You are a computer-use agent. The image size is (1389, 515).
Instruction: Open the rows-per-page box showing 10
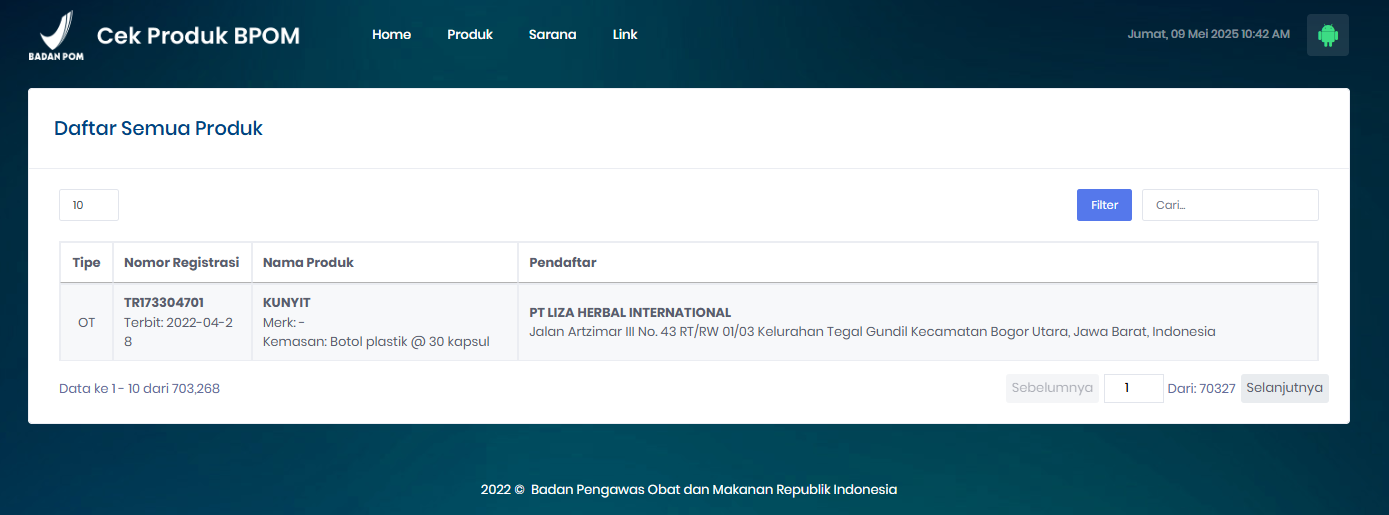89,205
